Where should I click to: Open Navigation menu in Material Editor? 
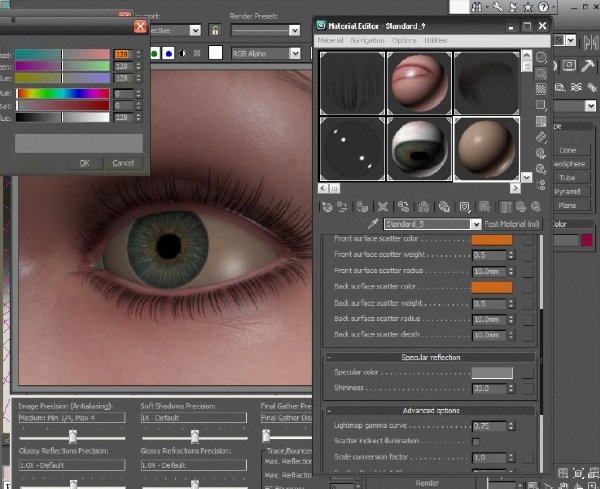point(367,40)
